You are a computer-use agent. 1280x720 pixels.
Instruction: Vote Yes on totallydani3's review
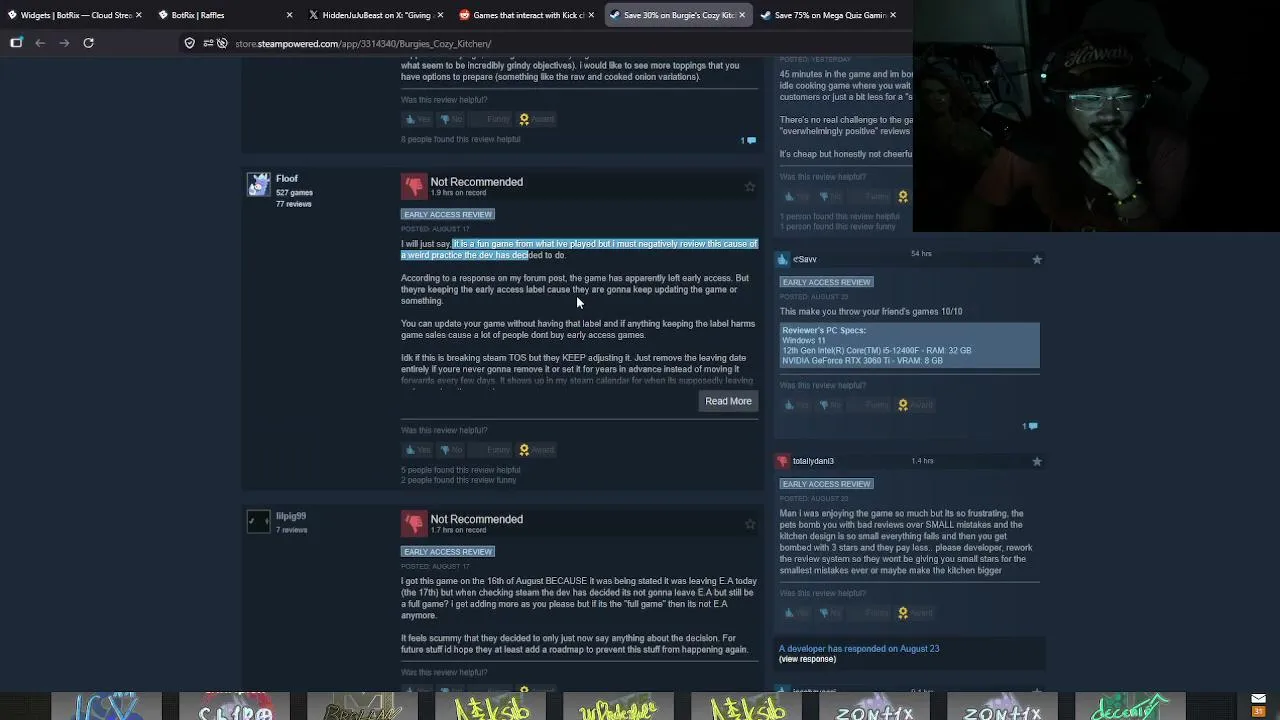[795, 613]
